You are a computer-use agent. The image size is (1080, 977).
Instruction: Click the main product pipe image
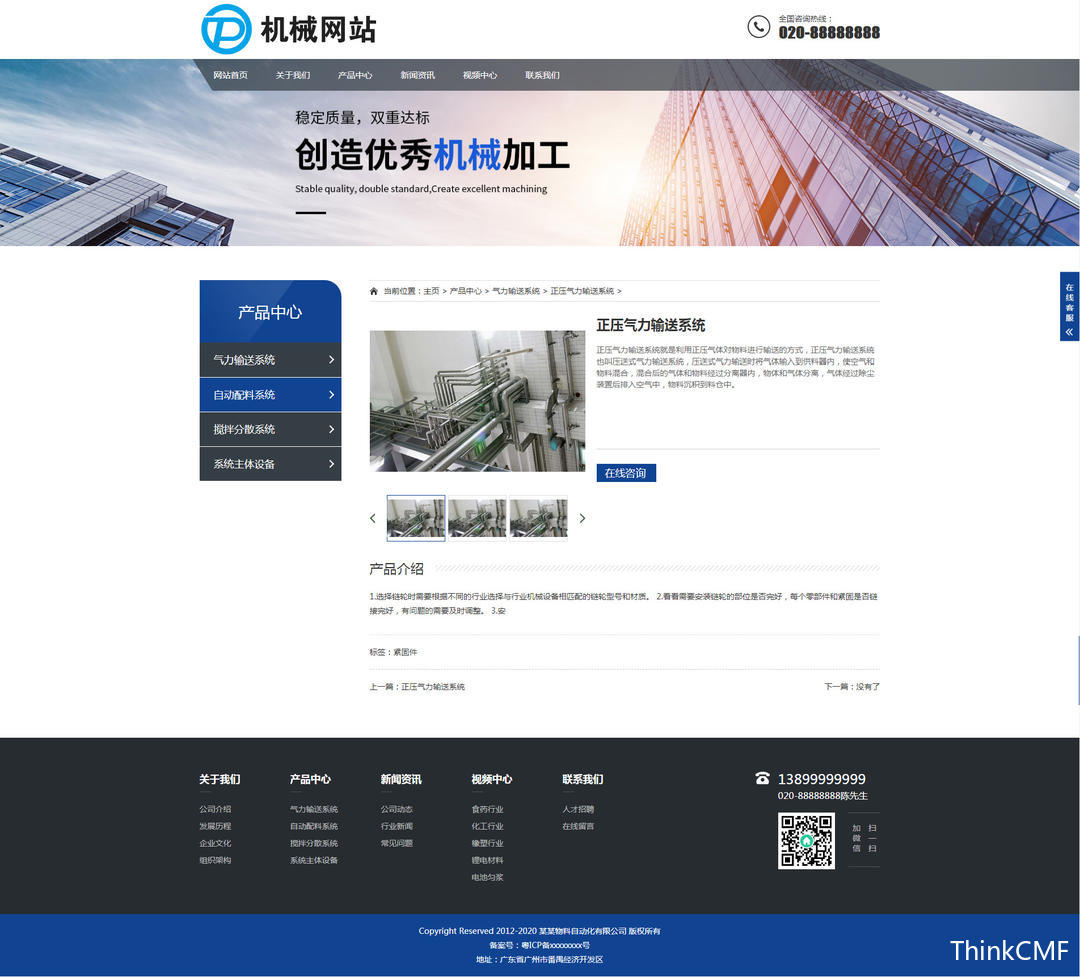tap(477, 401)
